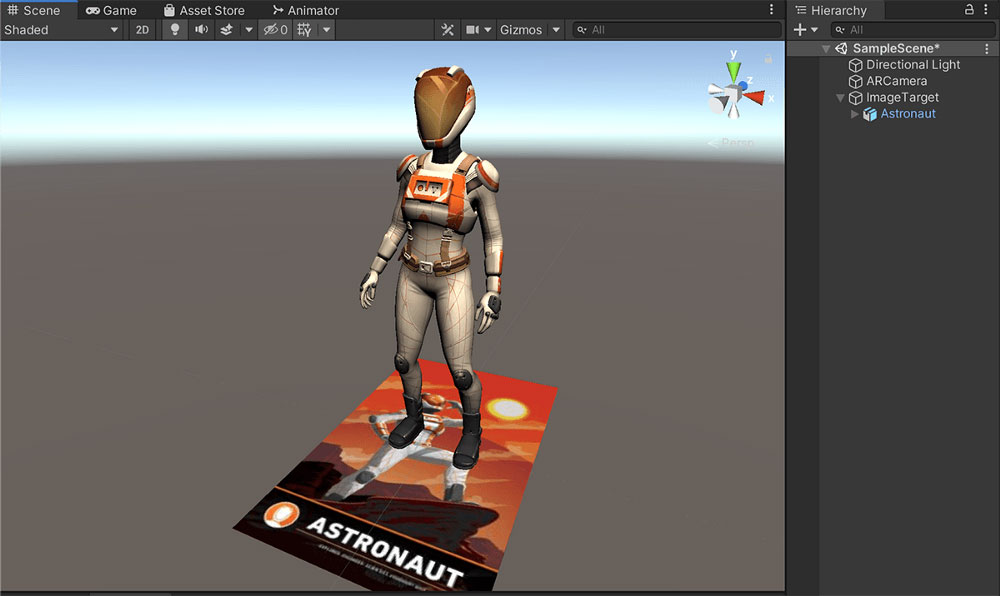Open the effects dropdown arrow
Screen dimensions: 1000x596
249,29
